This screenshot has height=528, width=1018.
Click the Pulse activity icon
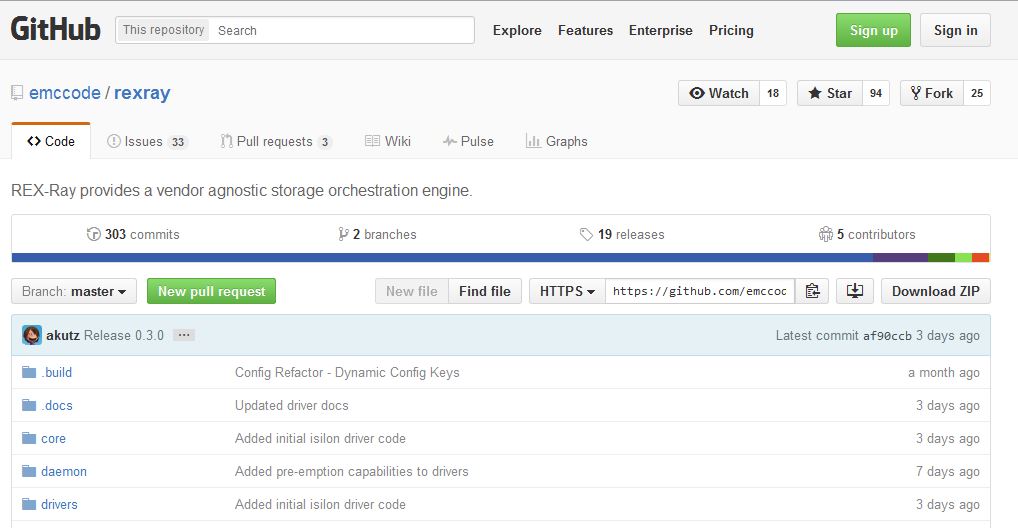[449, 141]
